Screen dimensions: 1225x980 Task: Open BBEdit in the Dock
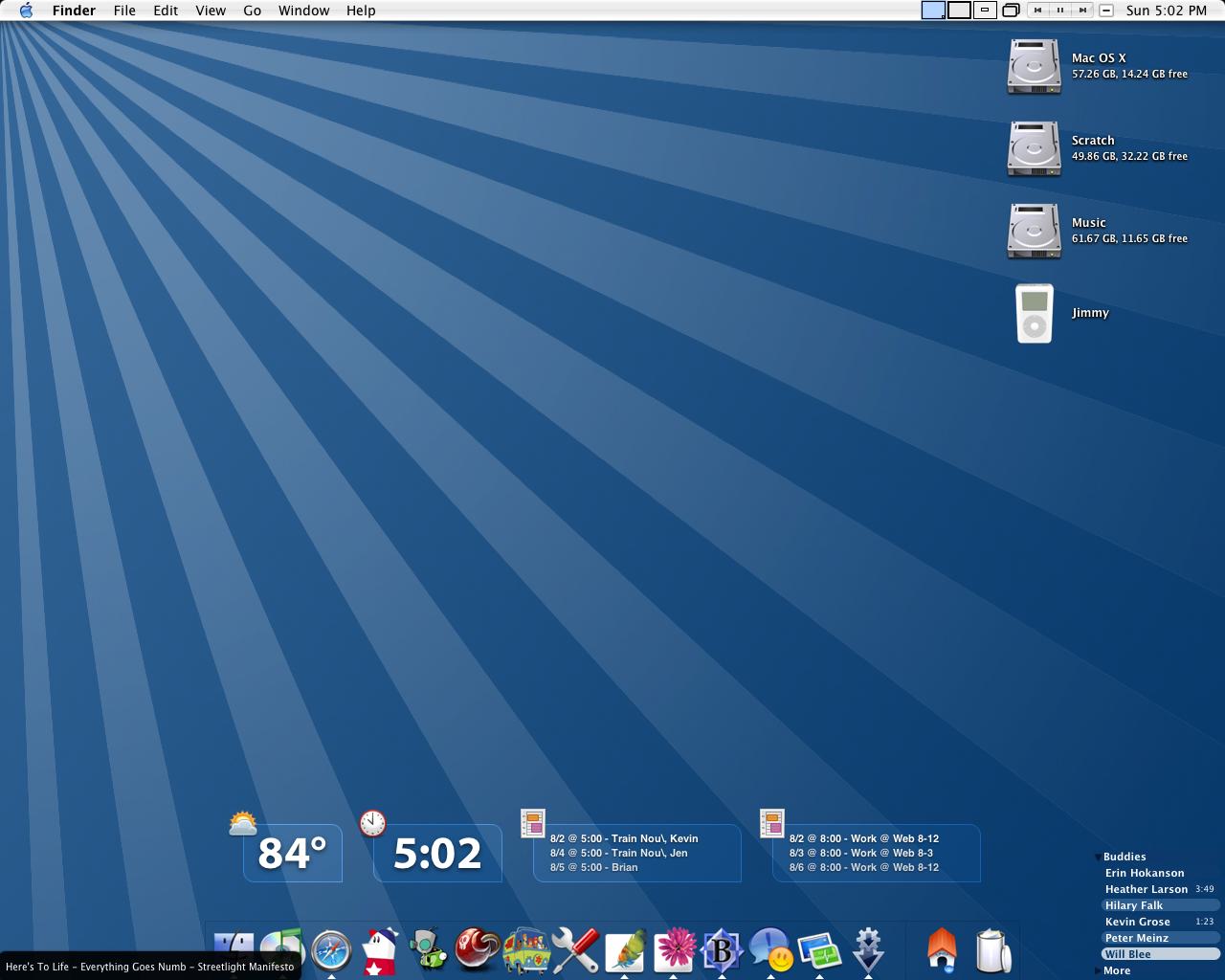point(722,950)
